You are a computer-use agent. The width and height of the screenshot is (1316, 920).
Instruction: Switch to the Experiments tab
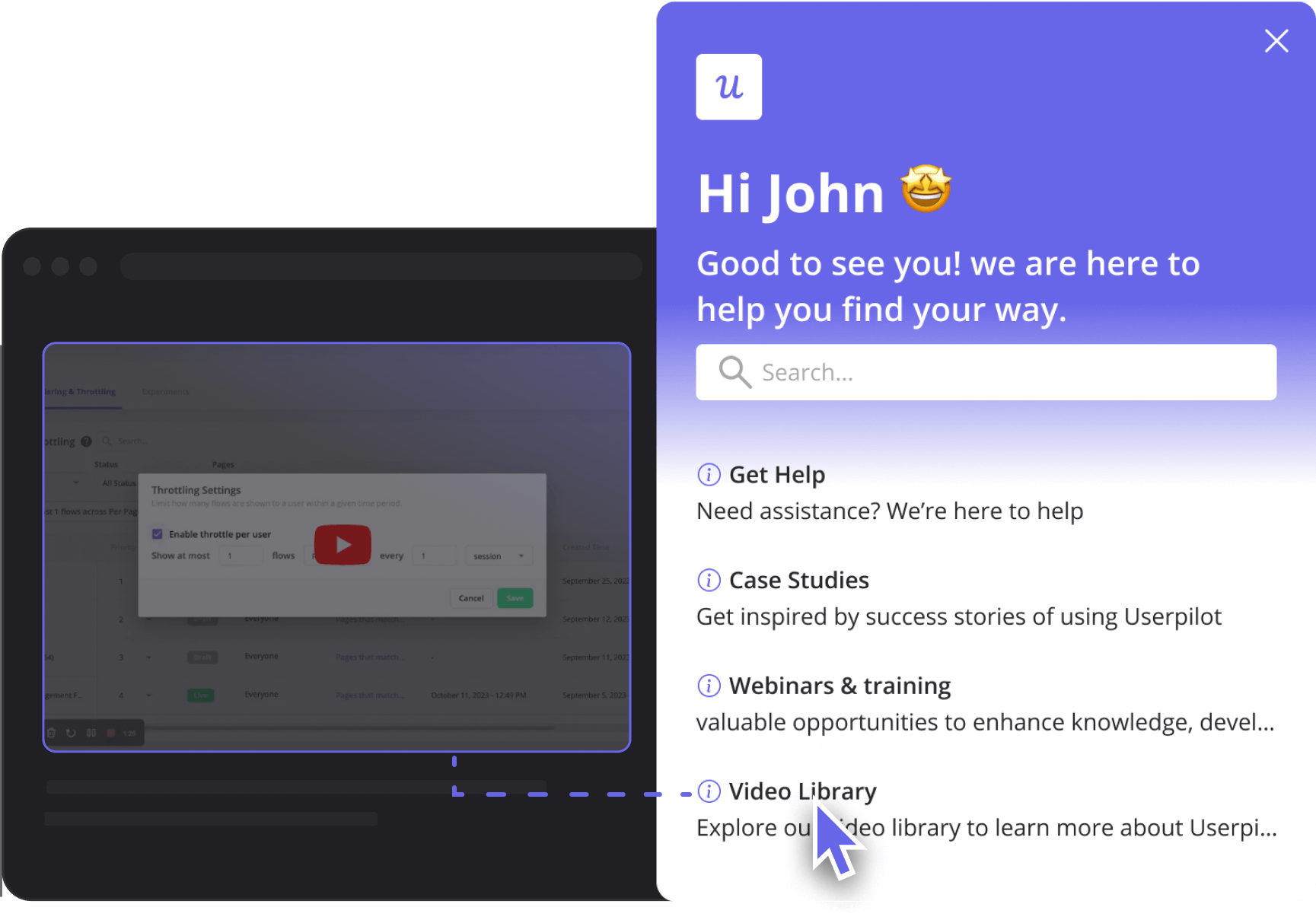(x=165, y=392)
